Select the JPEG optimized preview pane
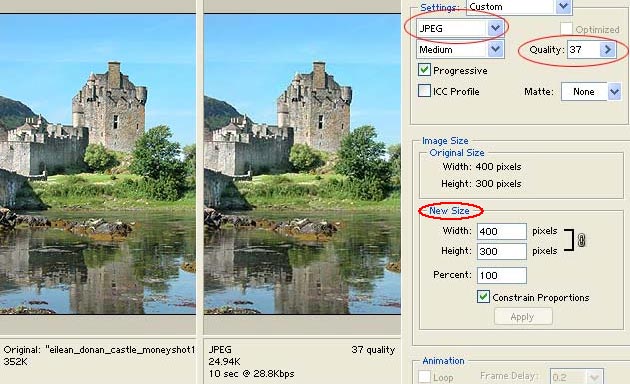This screenshot has width=630, height=384. [302, 164]
